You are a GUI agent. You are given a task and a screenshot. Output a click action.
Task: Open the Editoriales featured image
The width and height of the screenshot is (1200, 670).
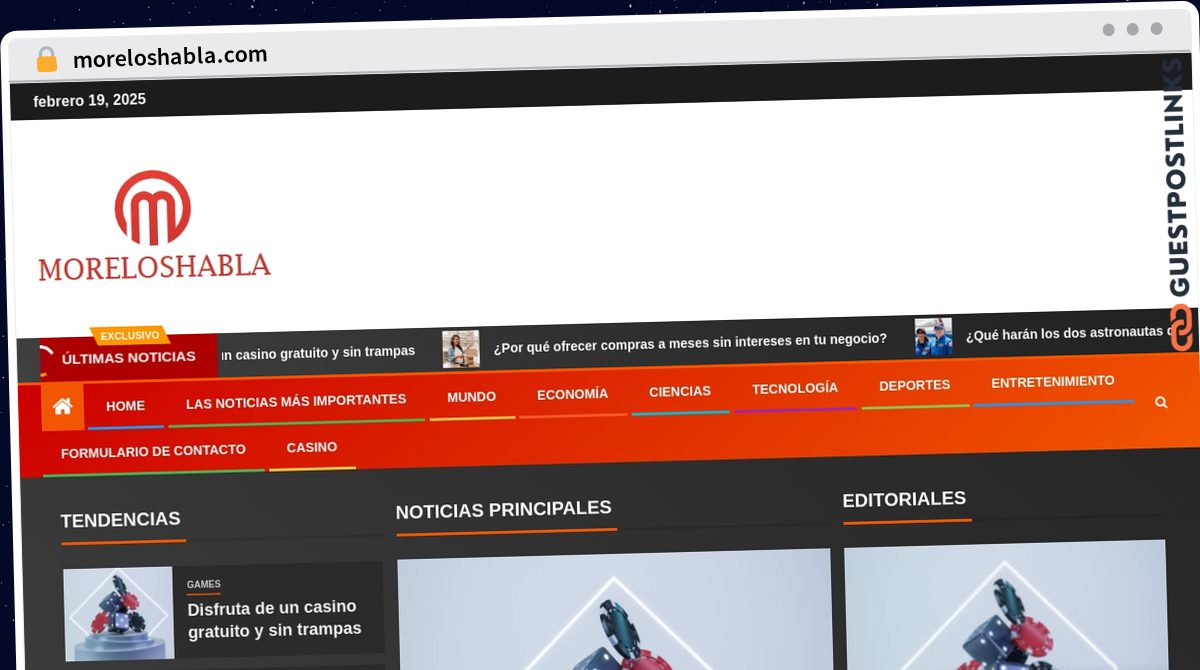click(1005, 604)
